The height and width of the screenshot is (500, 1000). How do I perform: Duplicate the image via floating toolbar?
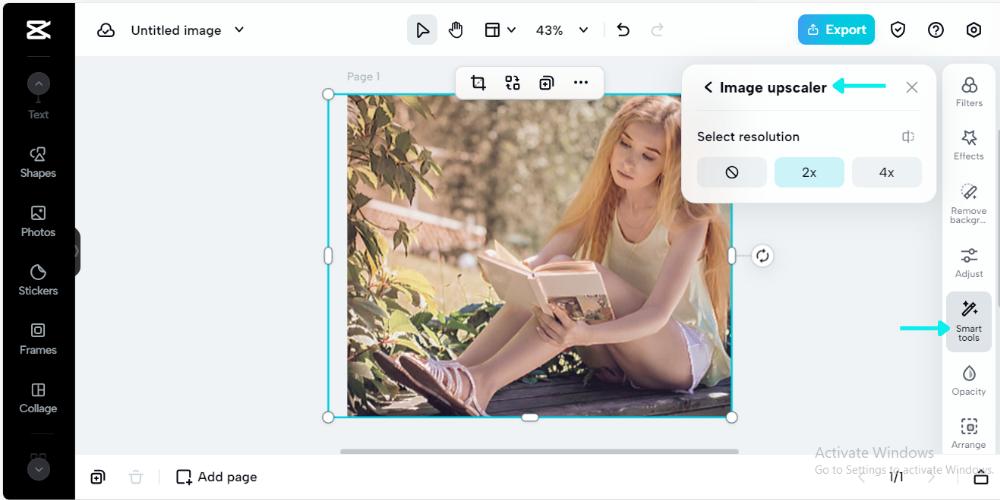click(x=546, y=82)
